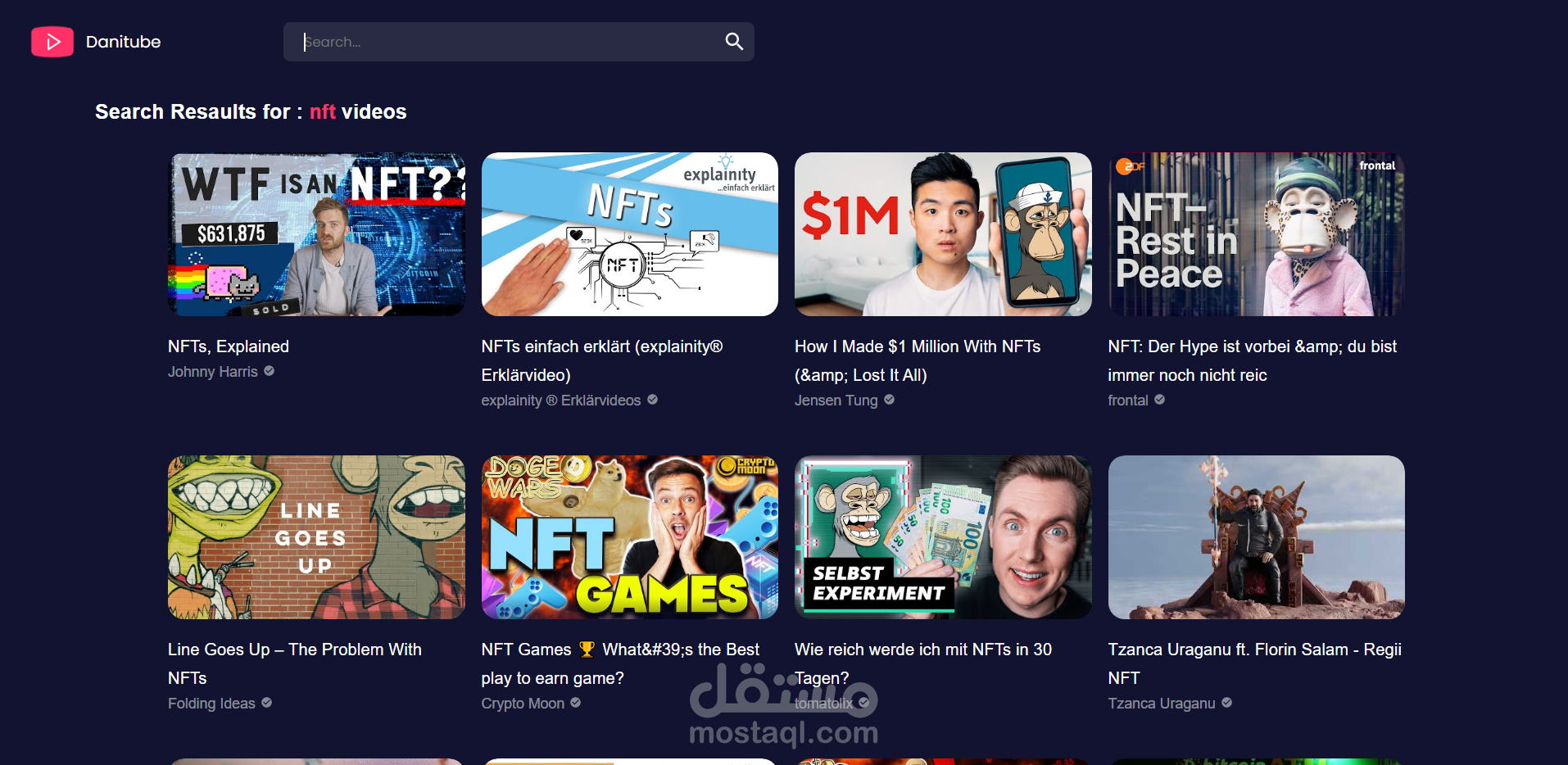Open Jensen Tung channel name
Viewport: 1568px width, 765px height.
[836, 401]
